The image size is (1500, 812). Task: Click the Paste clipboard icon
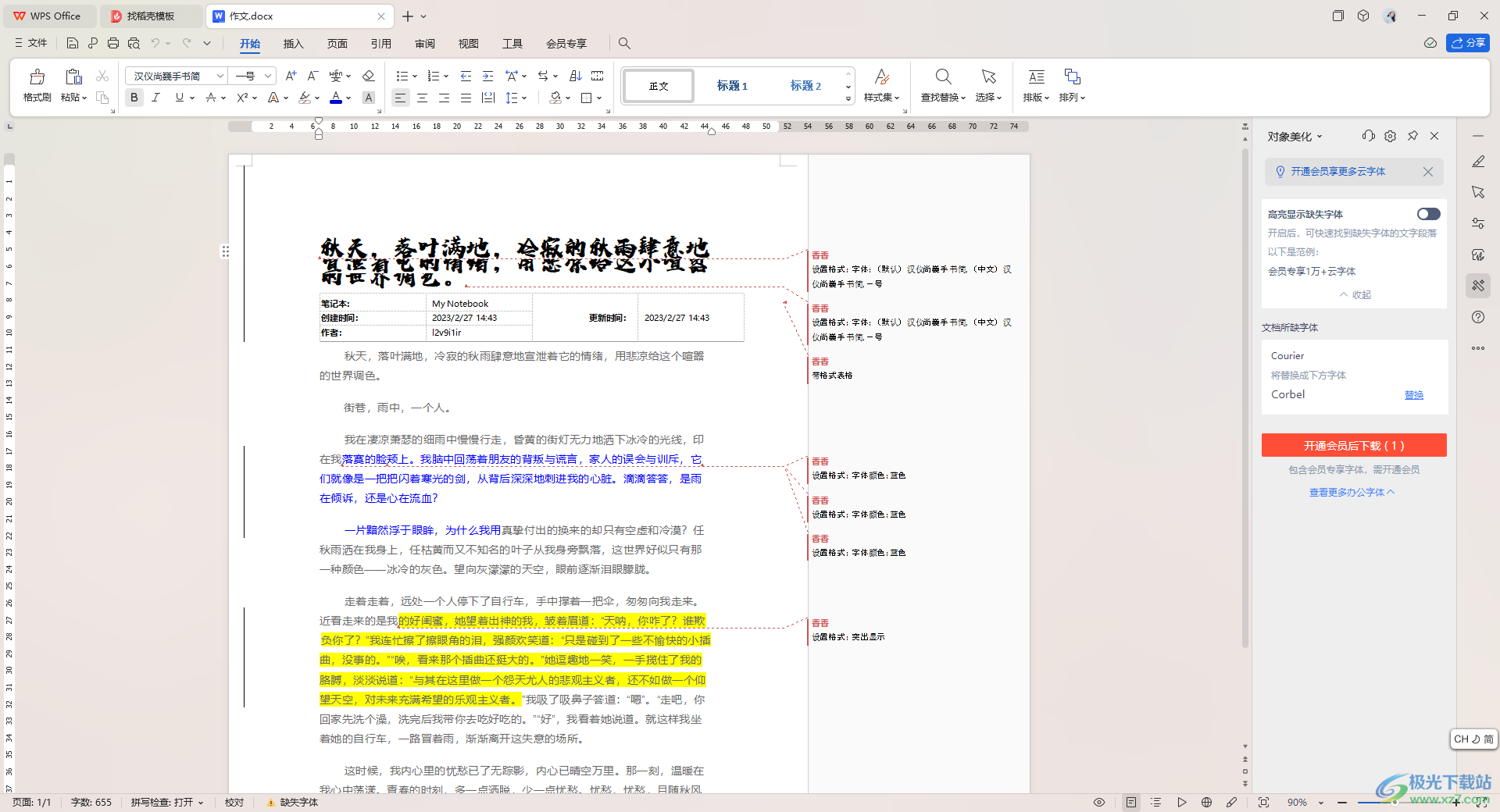click(x=73, y=77)
